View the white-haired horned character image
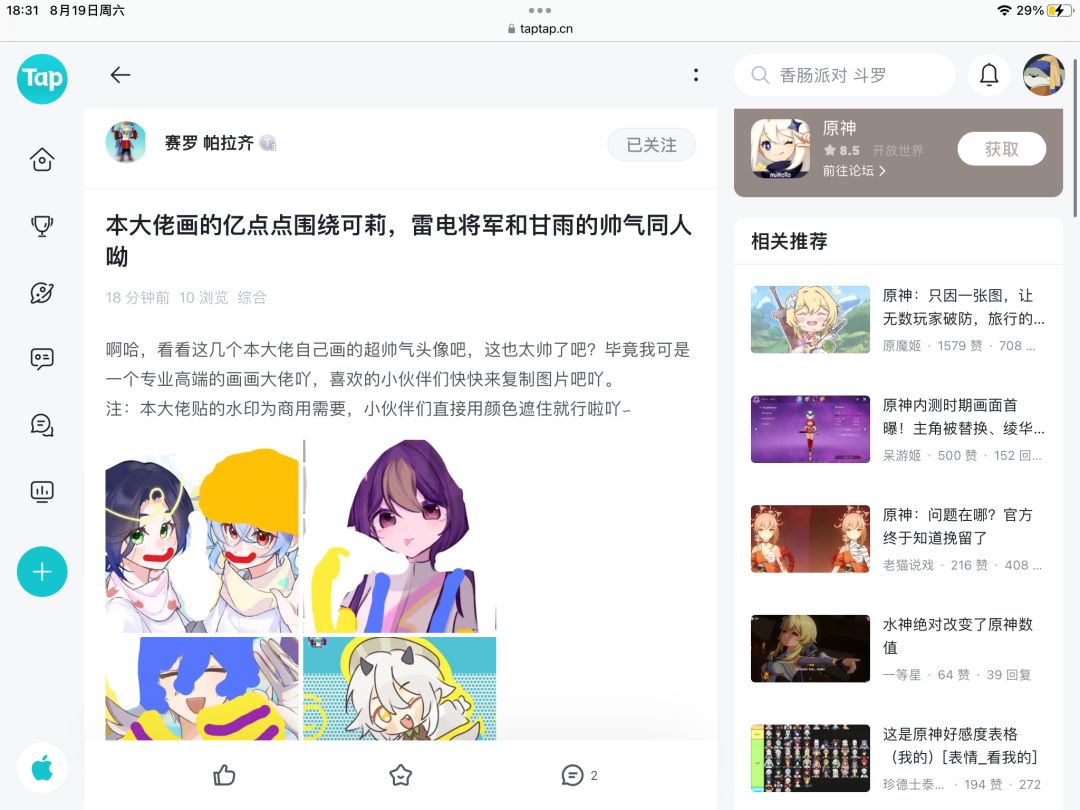The height and width of the screenshot is (810, 1080). [x=399, y=689]
